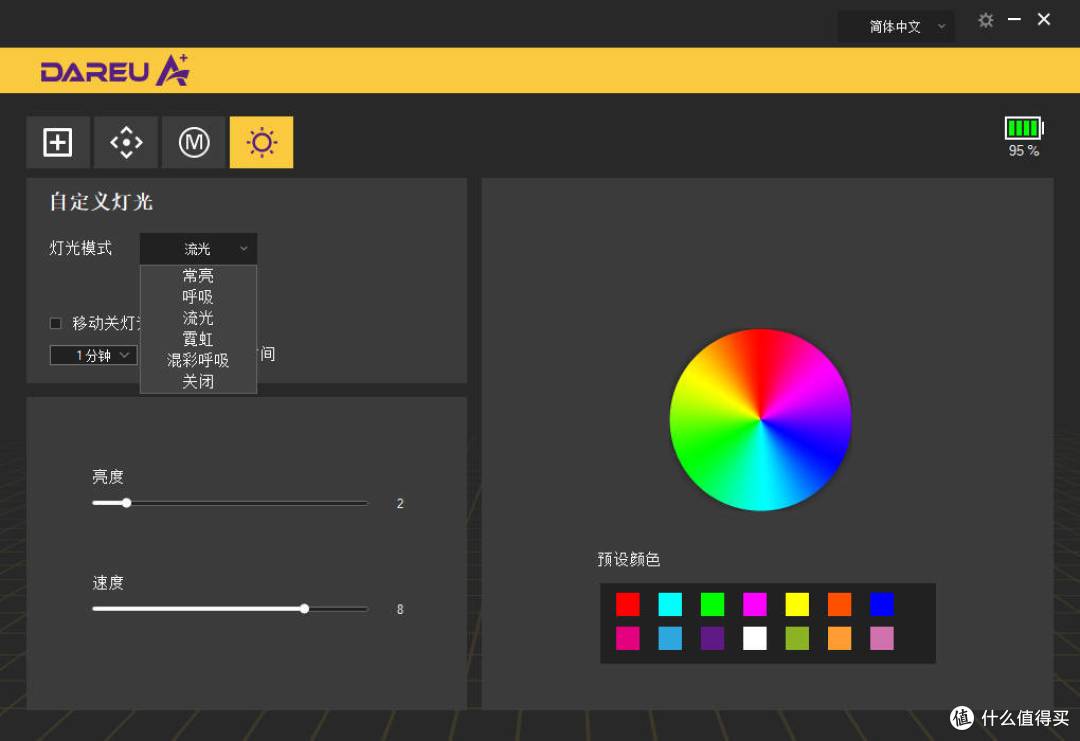Click brightness value 2
The height and width of the screenshot is (741, 1080).
[x=400, y=503]
